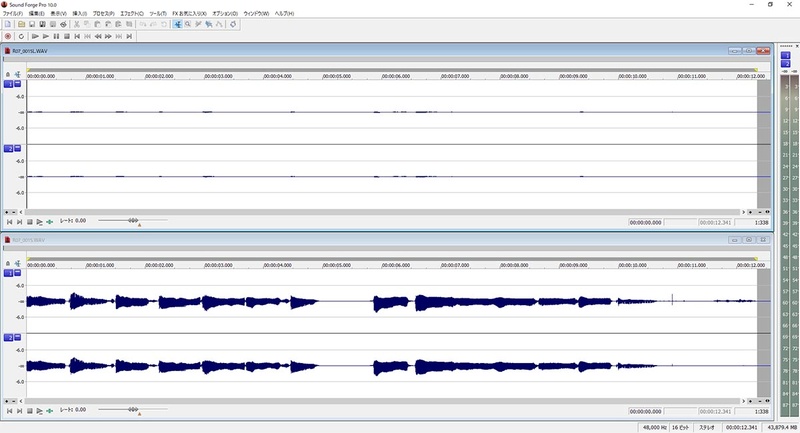
Task: Click the Paste toolbar icon
Action: point(97,24)
